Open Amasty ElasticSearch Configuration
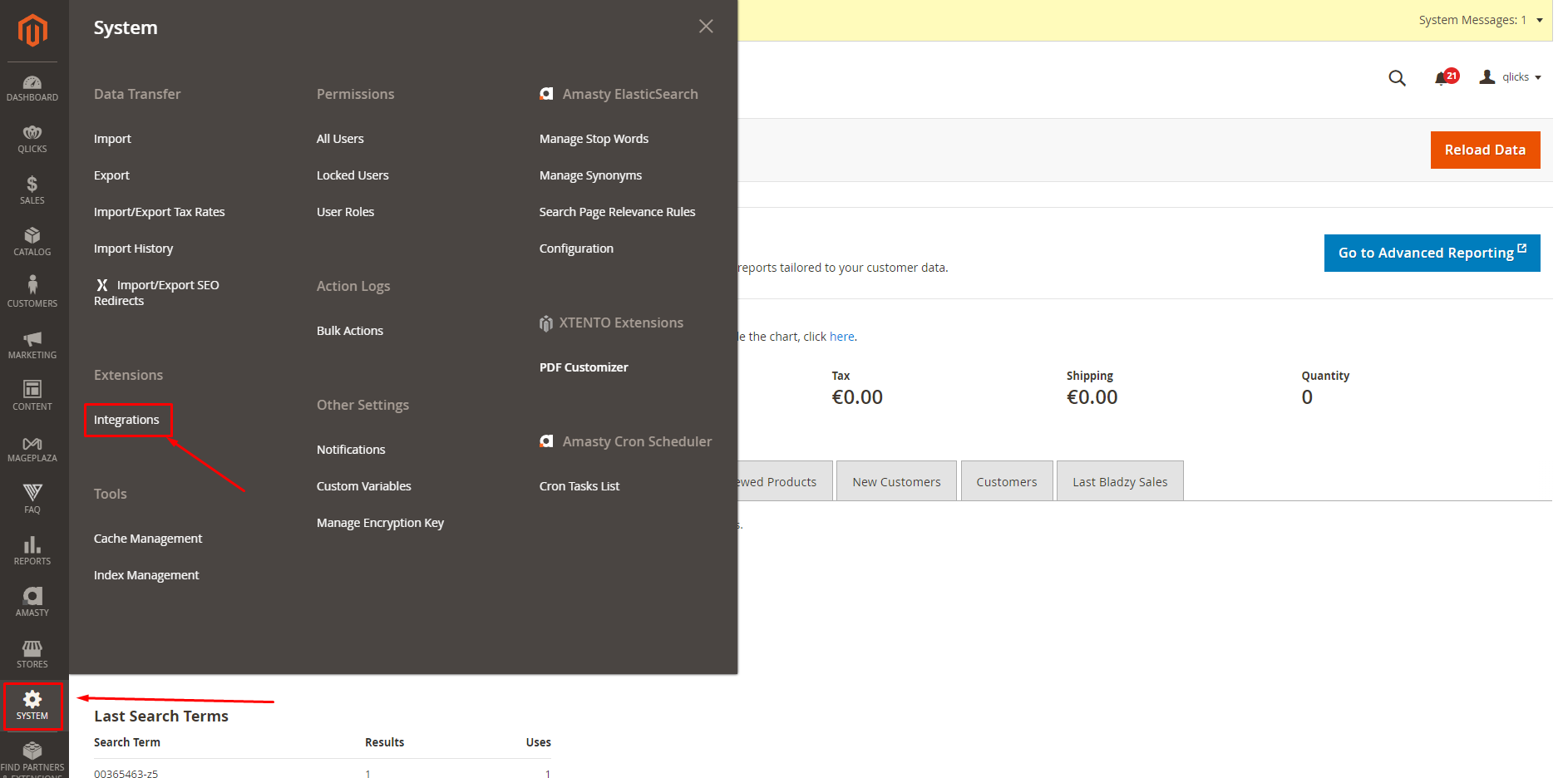The image size is (1568, 778). (x=576, y=249)
